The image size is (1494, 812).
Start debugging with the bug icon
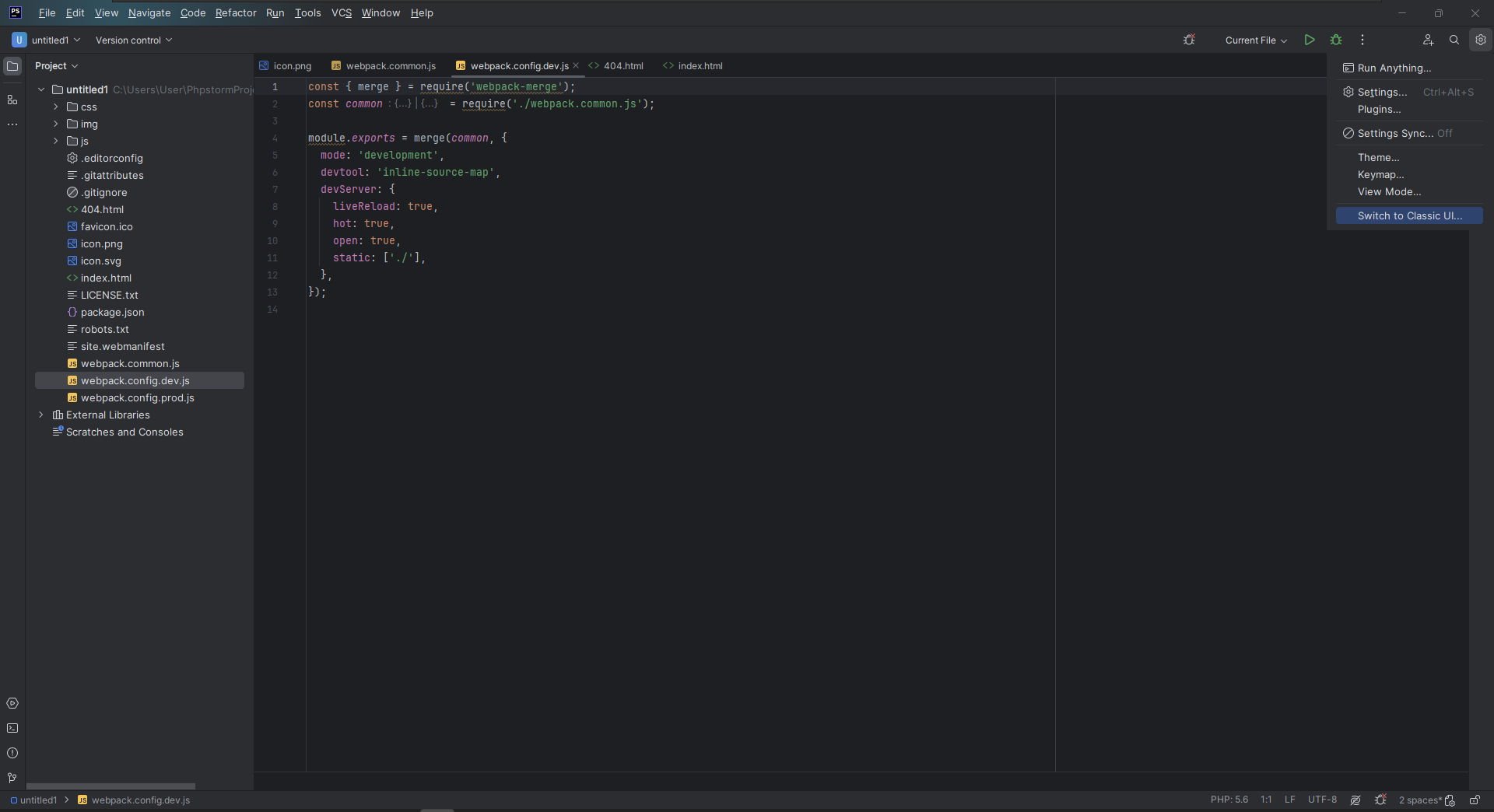tap(1336, 40)
